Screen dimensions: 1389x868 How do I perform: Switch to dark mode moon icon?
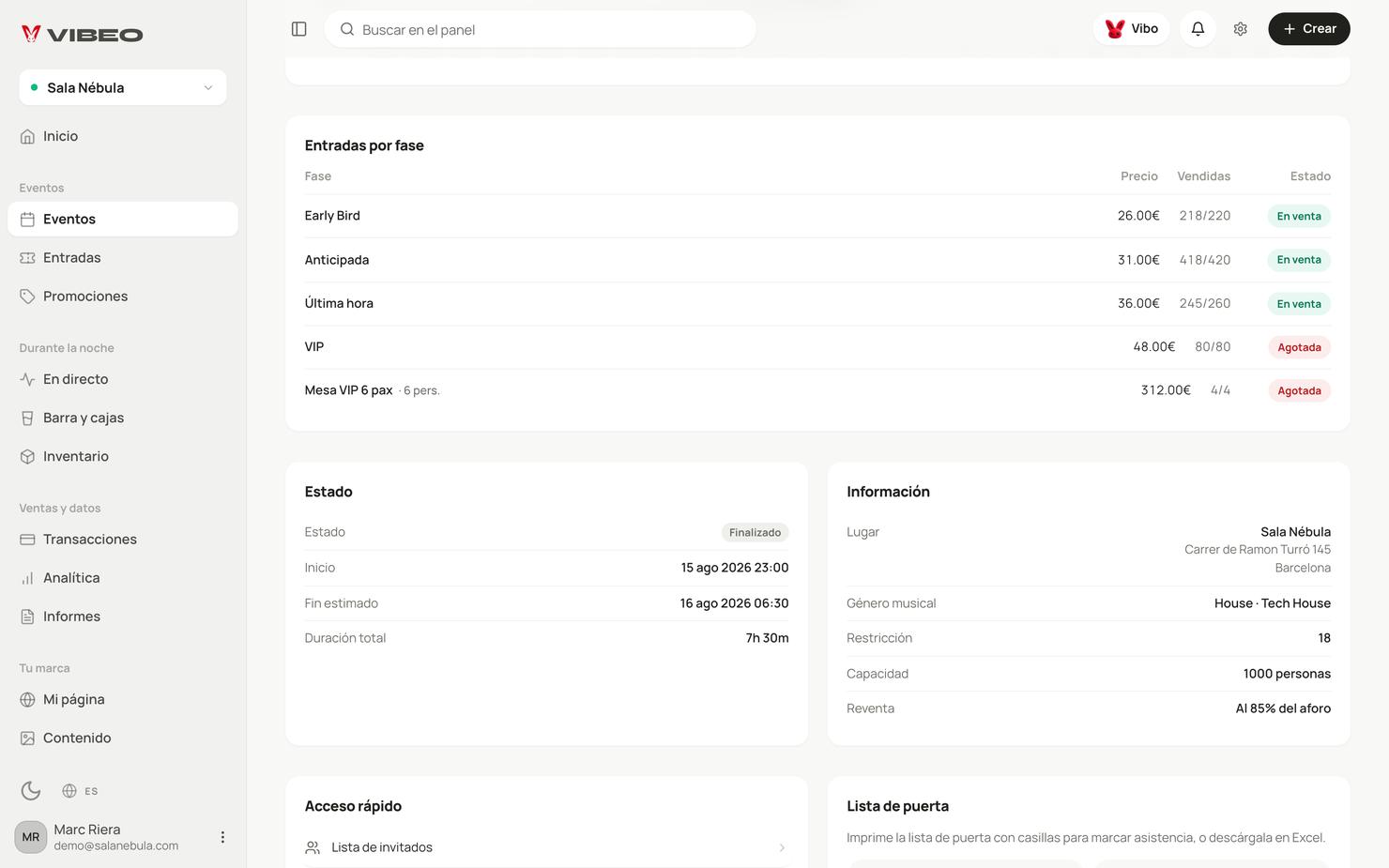[31, 790]
